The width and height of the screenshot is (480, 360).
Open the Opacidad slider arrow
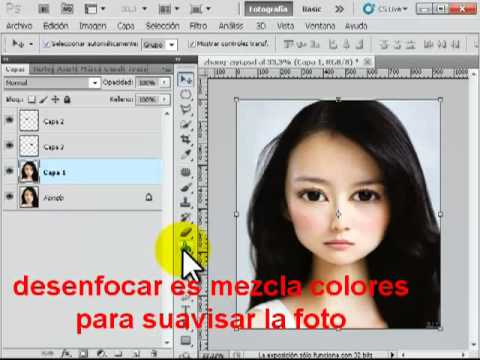164,82
